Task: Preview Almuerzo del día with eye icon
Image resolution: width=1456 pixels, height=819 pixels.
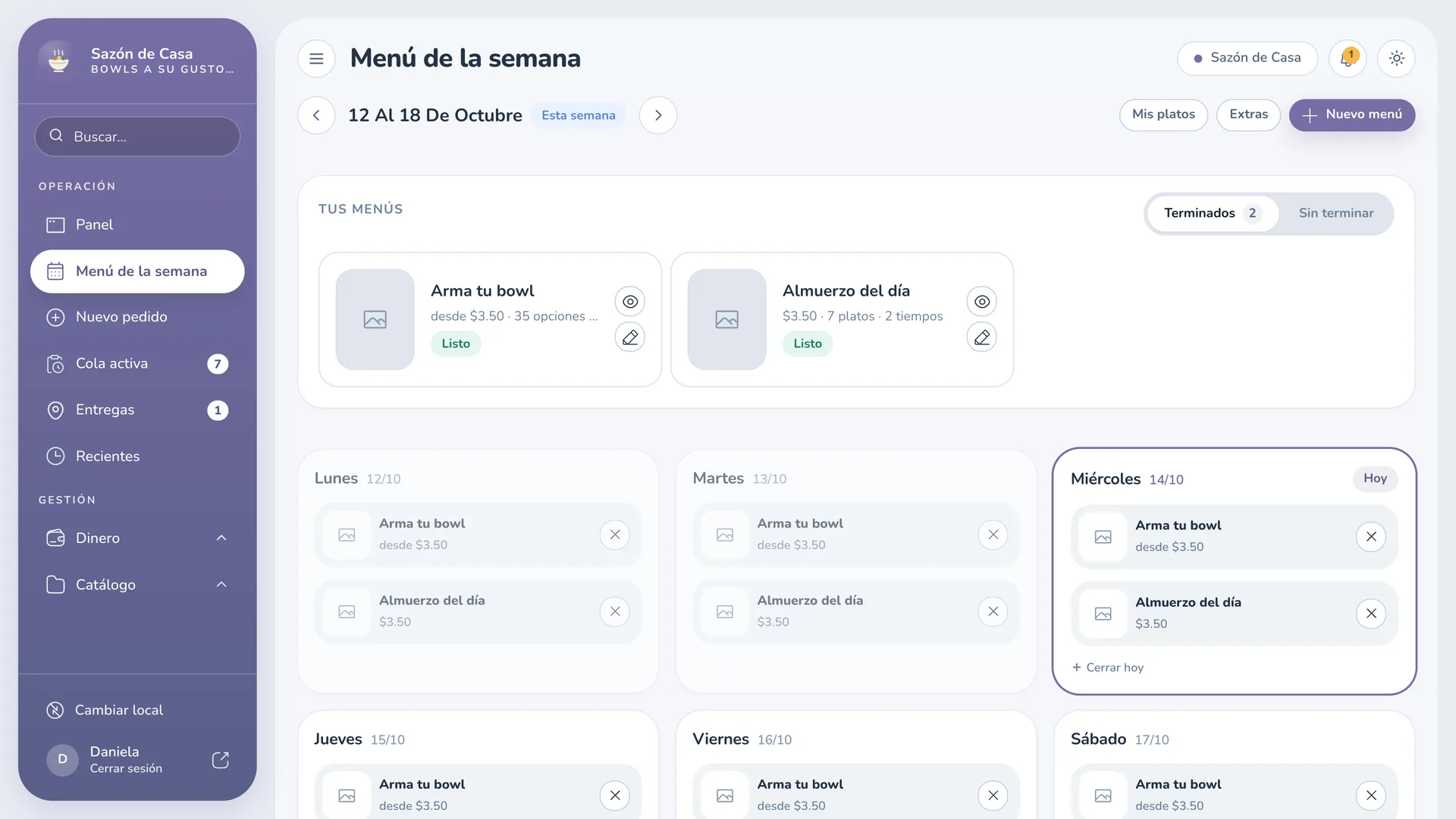Action: [x=982, y=302]
